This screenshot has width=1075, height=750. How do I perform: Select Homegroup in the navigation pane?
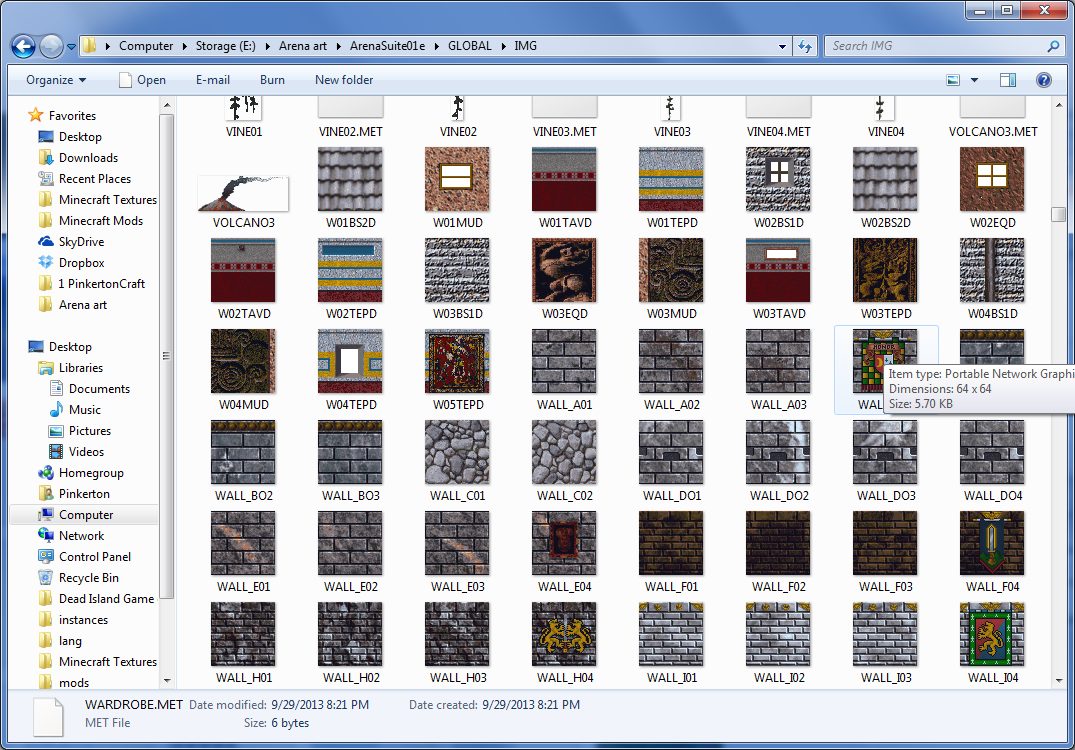(91, 473)
